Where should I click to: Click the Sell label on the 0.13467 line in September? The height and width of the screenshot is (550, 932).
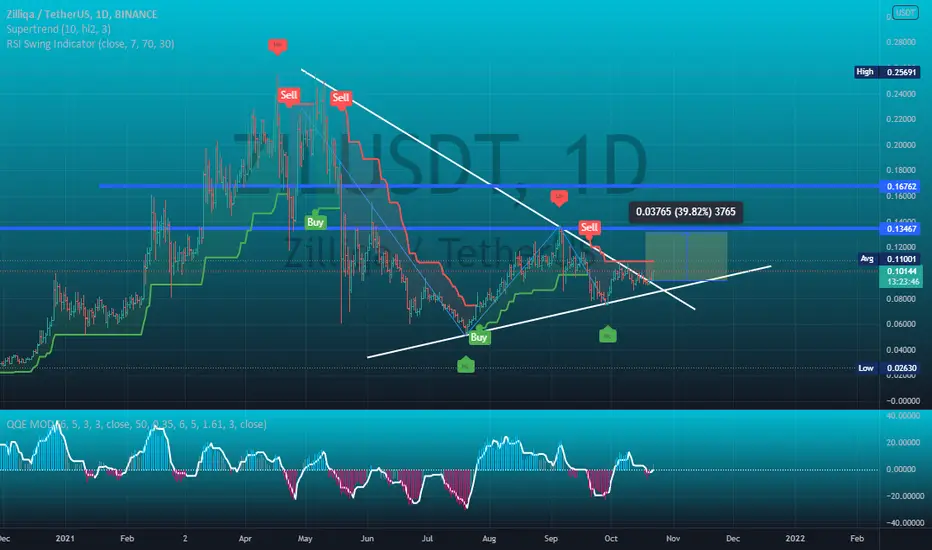pos(589,227)
